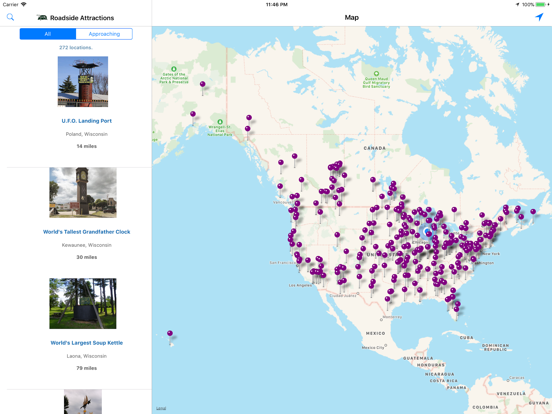Open World's Largest Soup Kettle link

87,343
